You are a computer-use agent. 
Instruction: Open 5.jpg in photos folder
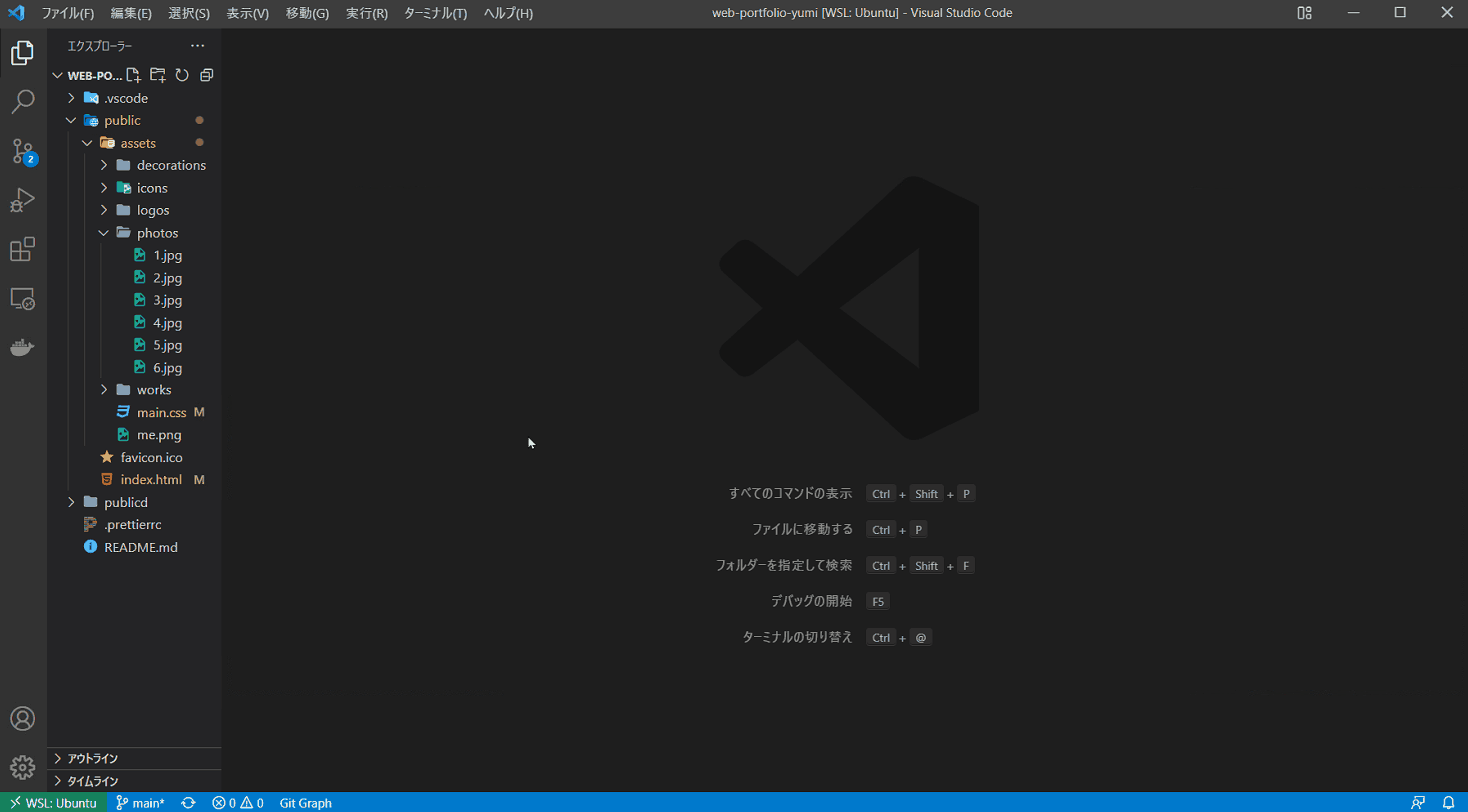pos(134,345)
